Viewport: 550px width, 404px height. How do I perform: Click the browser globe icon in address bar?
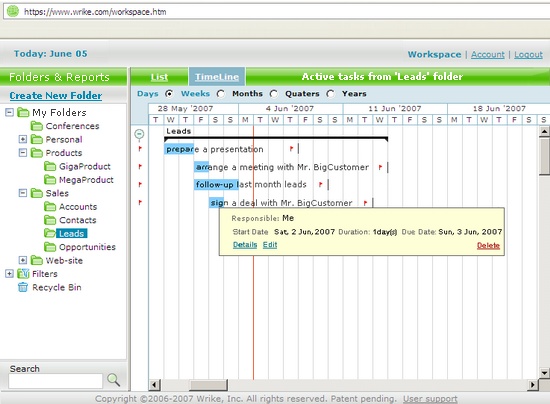tap(13, 11)
